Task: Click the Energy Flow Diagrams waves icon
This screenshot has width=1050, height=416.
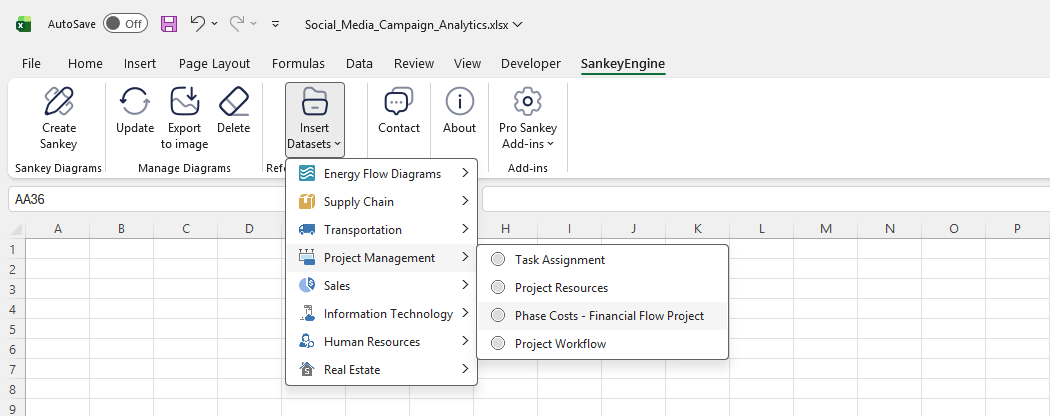Action: point(307,174)
